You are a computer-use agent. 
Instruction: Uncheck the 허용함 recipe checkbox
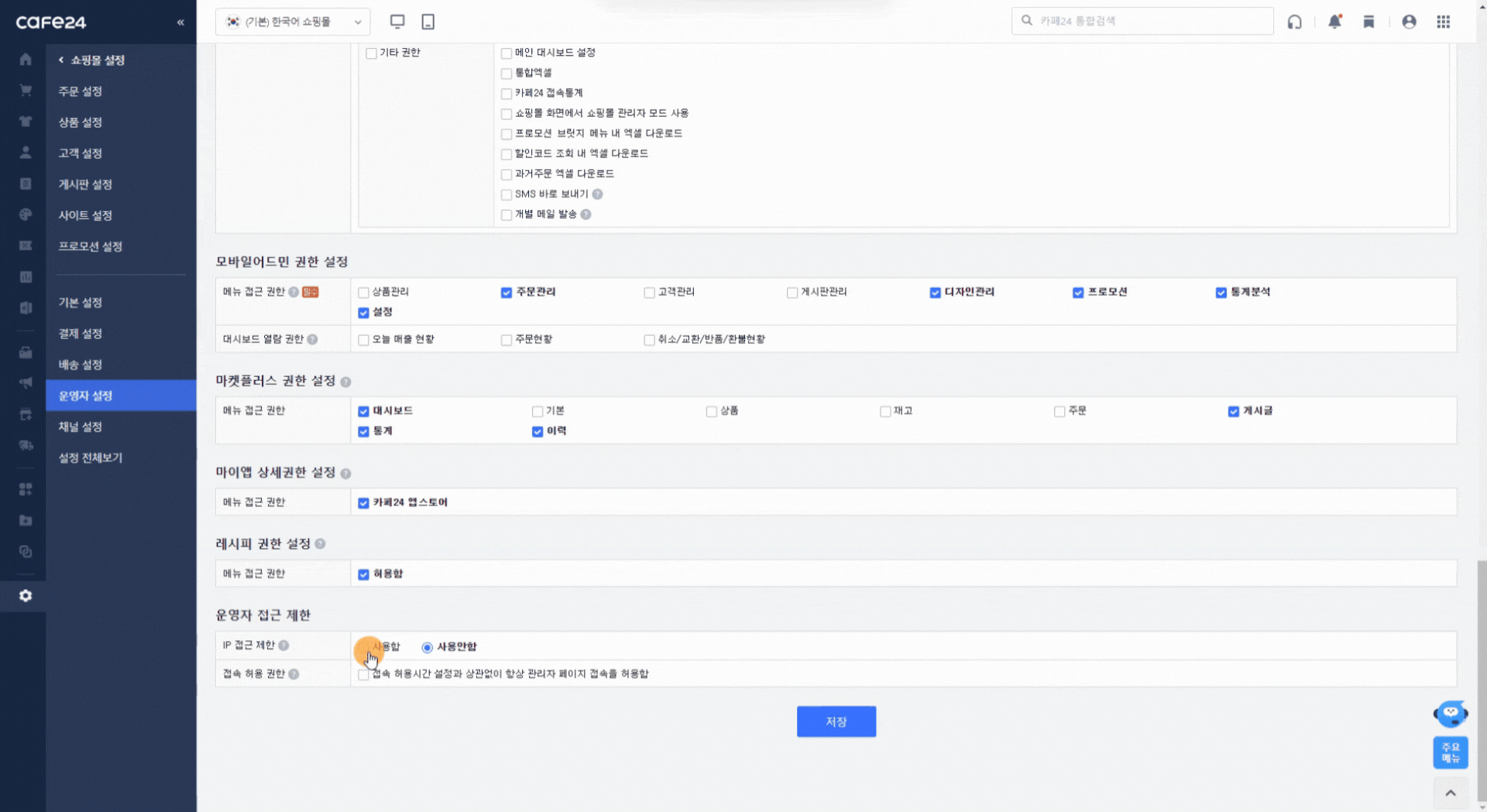point(363,574)
